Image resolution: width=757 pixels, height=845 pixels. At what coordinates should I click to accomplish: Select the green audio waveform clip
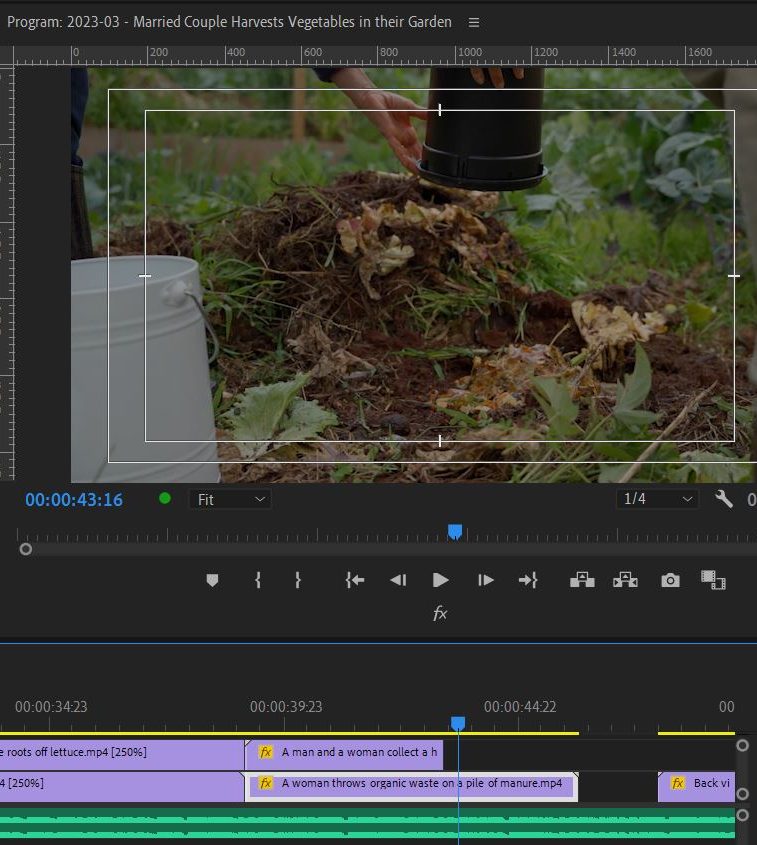[367, 825]
